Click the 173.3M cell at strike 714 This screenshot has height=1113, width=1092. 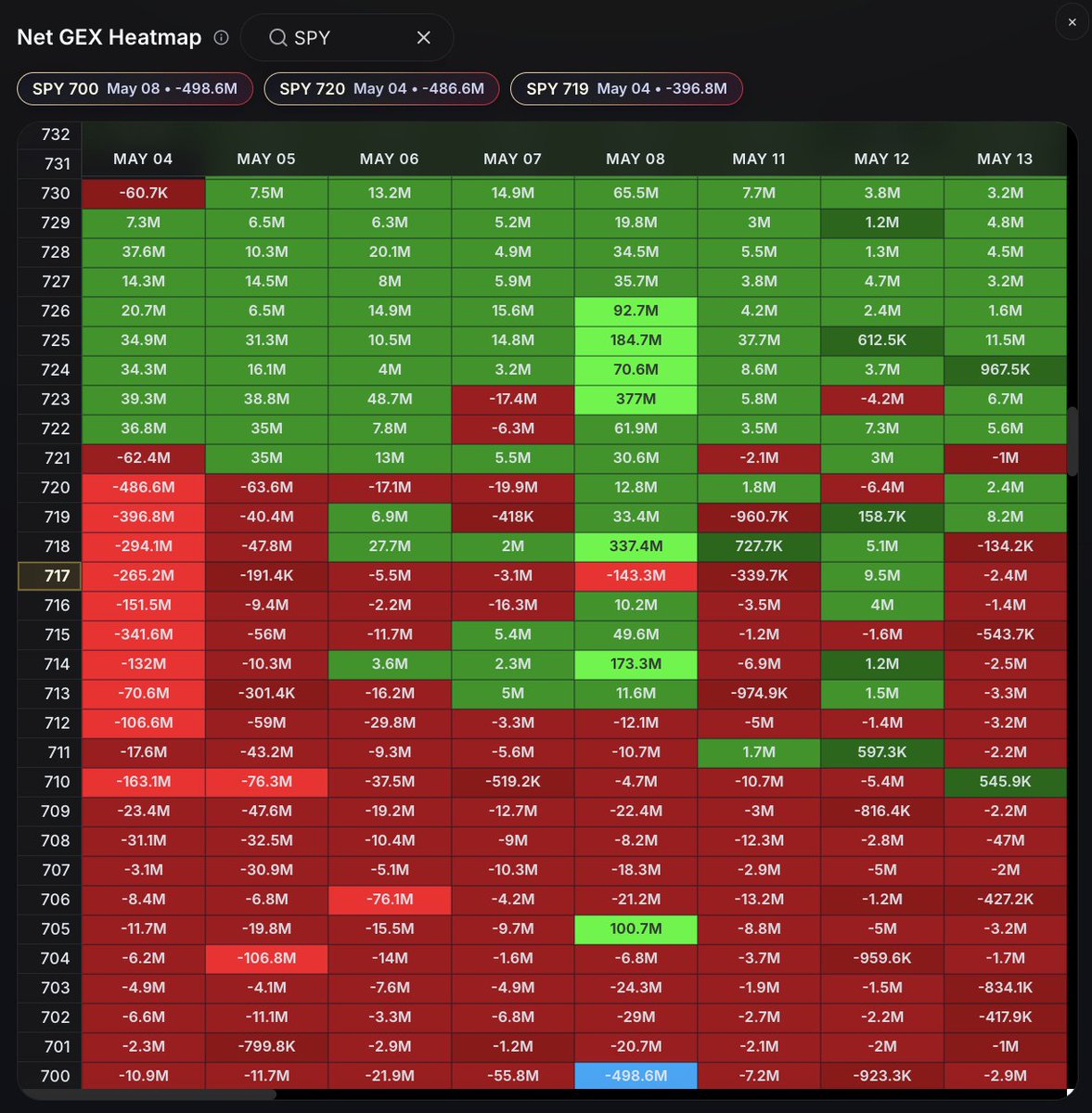pyautogui.click(x=636, y=664)
